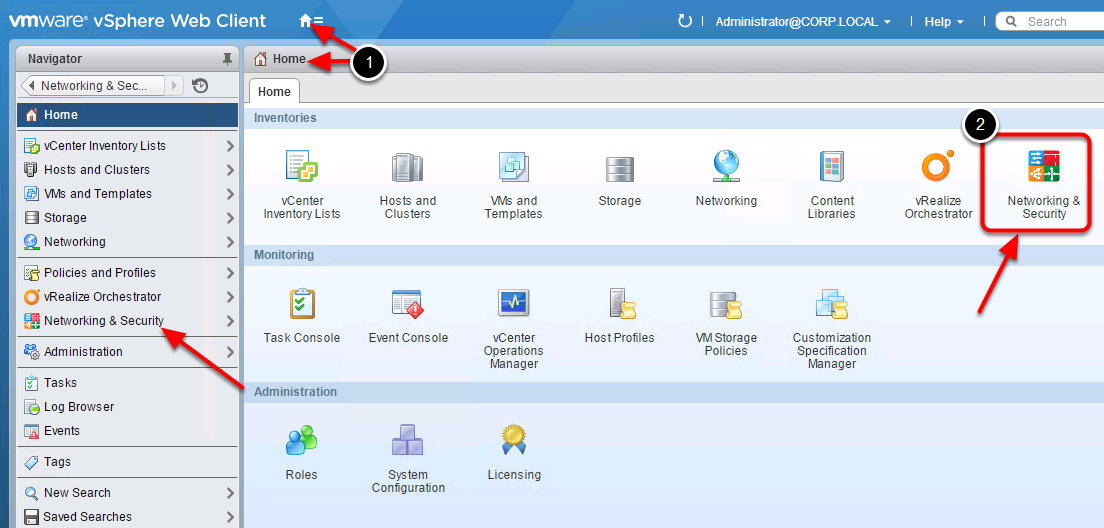Select VMs and Templates in Navigator
Image resolution: width=1104 pixels, height=528 pixels.
click(128, 194)
